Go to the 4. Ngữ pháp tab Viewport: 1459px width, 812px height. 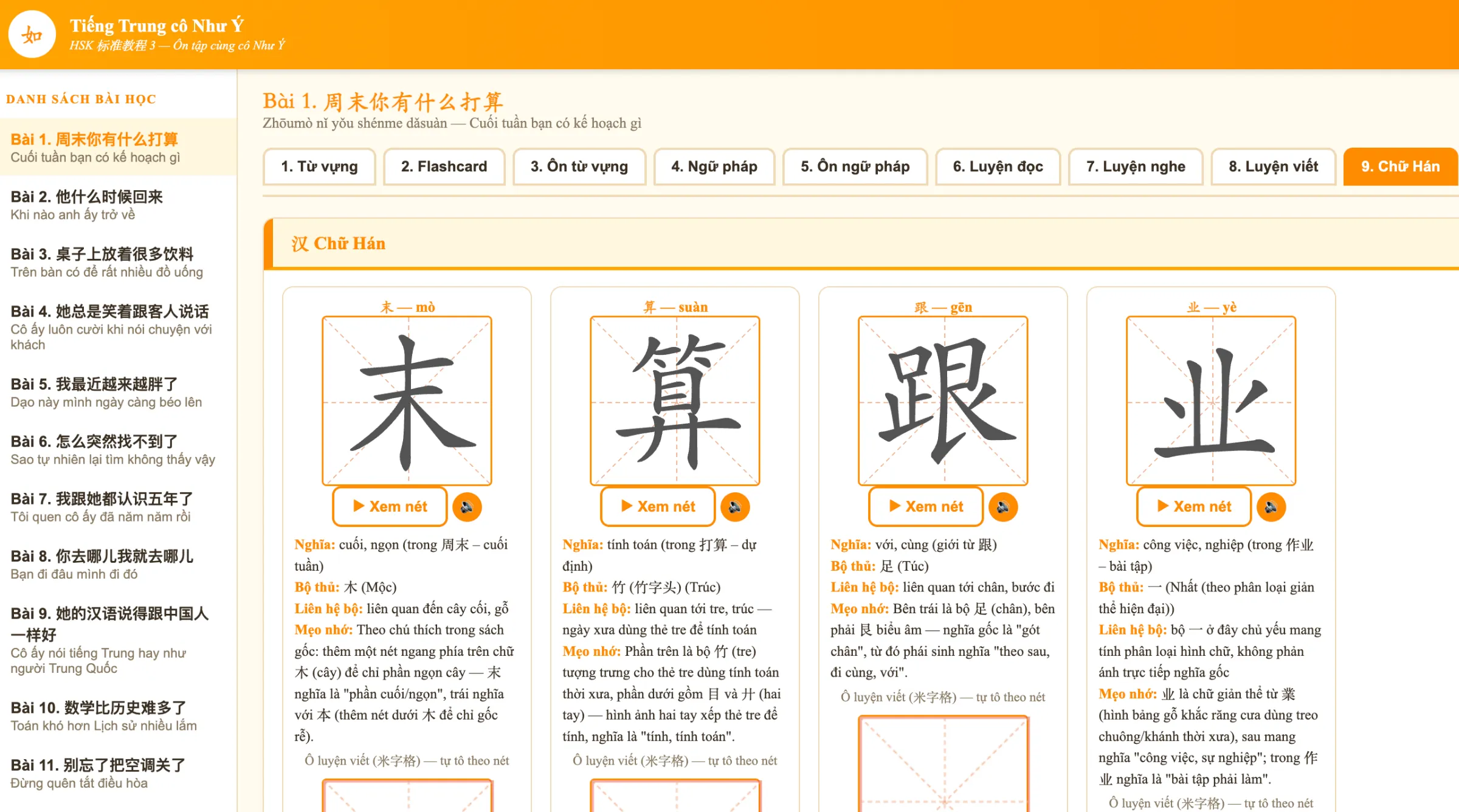714,167
